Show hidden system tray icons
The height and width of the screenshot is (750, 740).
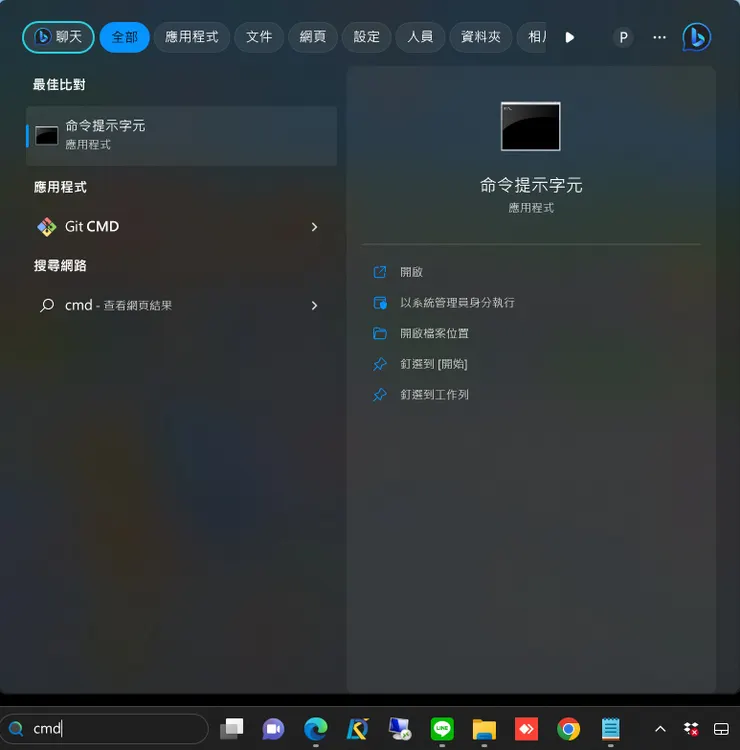pyautogui.click(x=660, y=729)
